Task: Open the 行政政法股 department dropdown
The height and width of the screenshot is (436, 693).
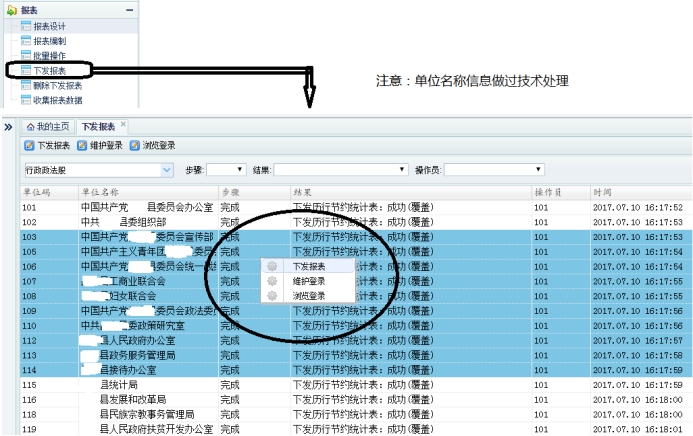Action: pyautogui.click(x=166, y=171)
